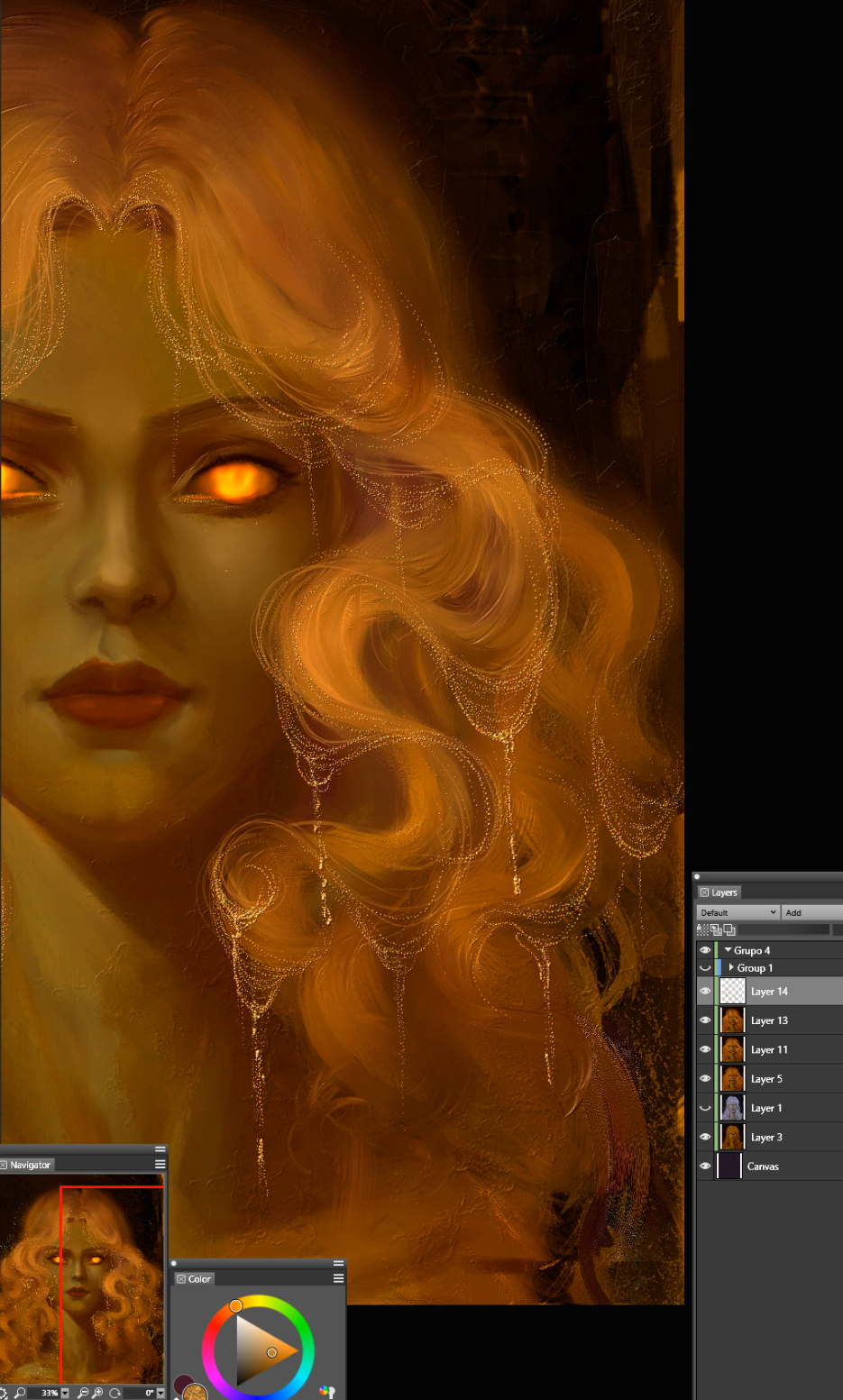Image resolution: width=843 pixels, height=1400 pixels.
Task: Hide Layer 3
Action: [x=705, y=1137]
